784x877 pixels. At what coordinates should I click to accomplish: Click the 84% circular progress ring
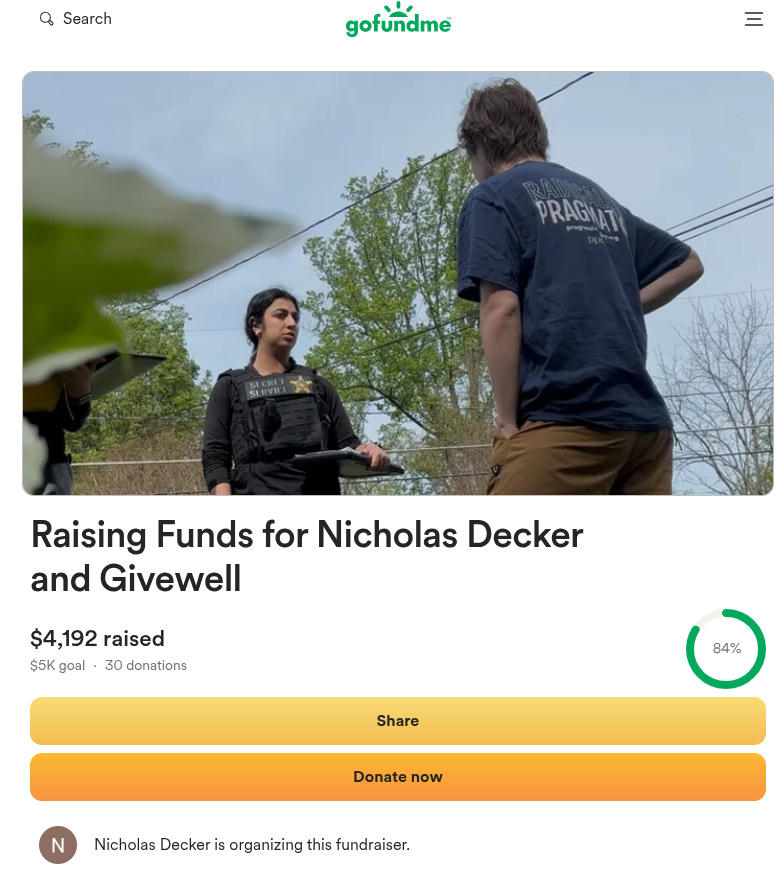[x=725, y=648]
